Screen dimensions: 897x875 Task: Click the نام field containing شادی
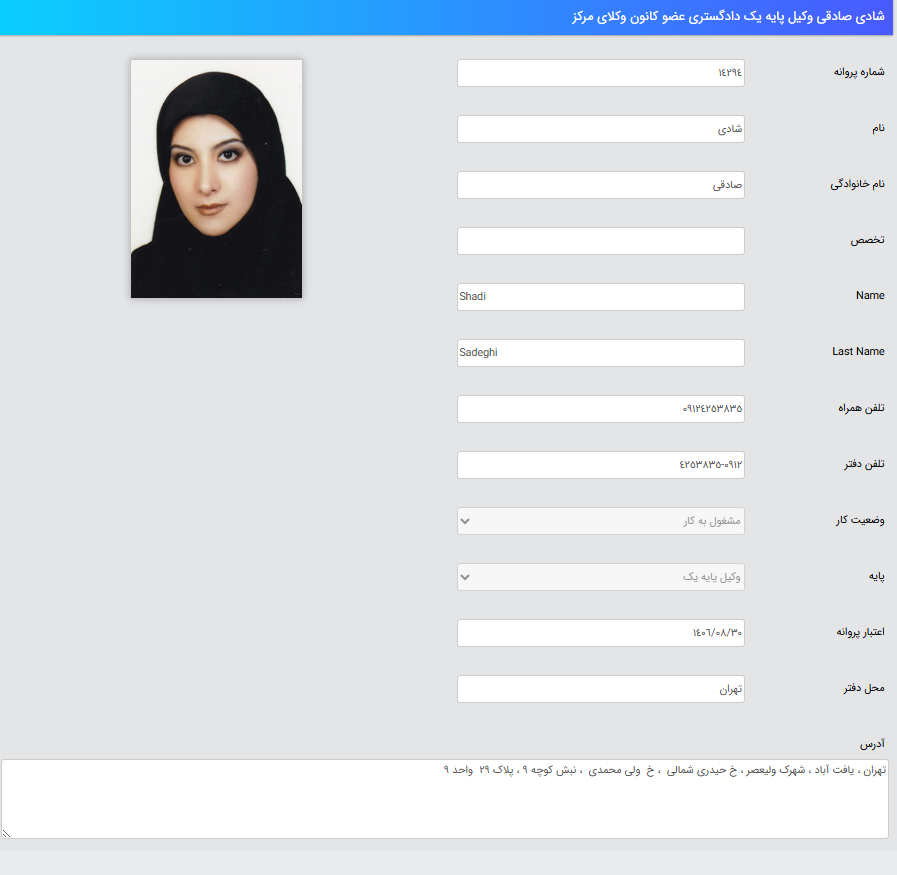pyautogui.click(x=600, y=128)
